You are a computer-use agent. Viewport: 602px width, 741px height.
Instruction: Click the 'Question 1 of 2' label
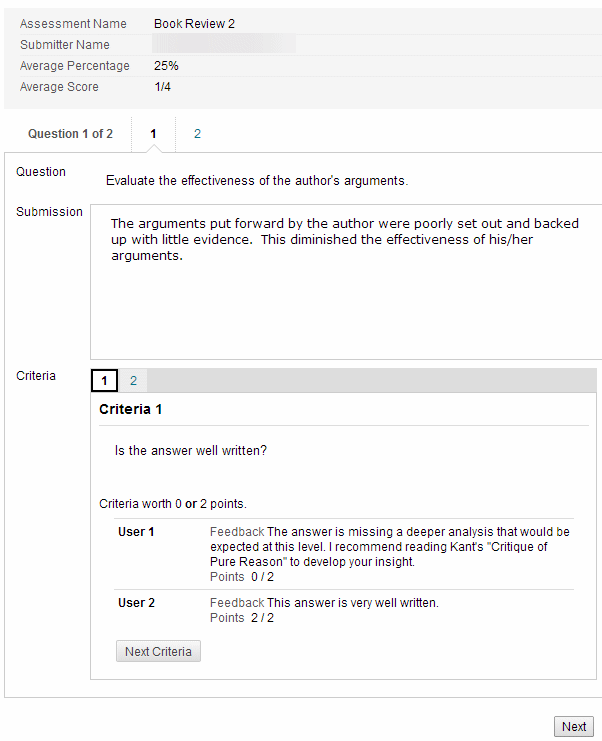70,134
